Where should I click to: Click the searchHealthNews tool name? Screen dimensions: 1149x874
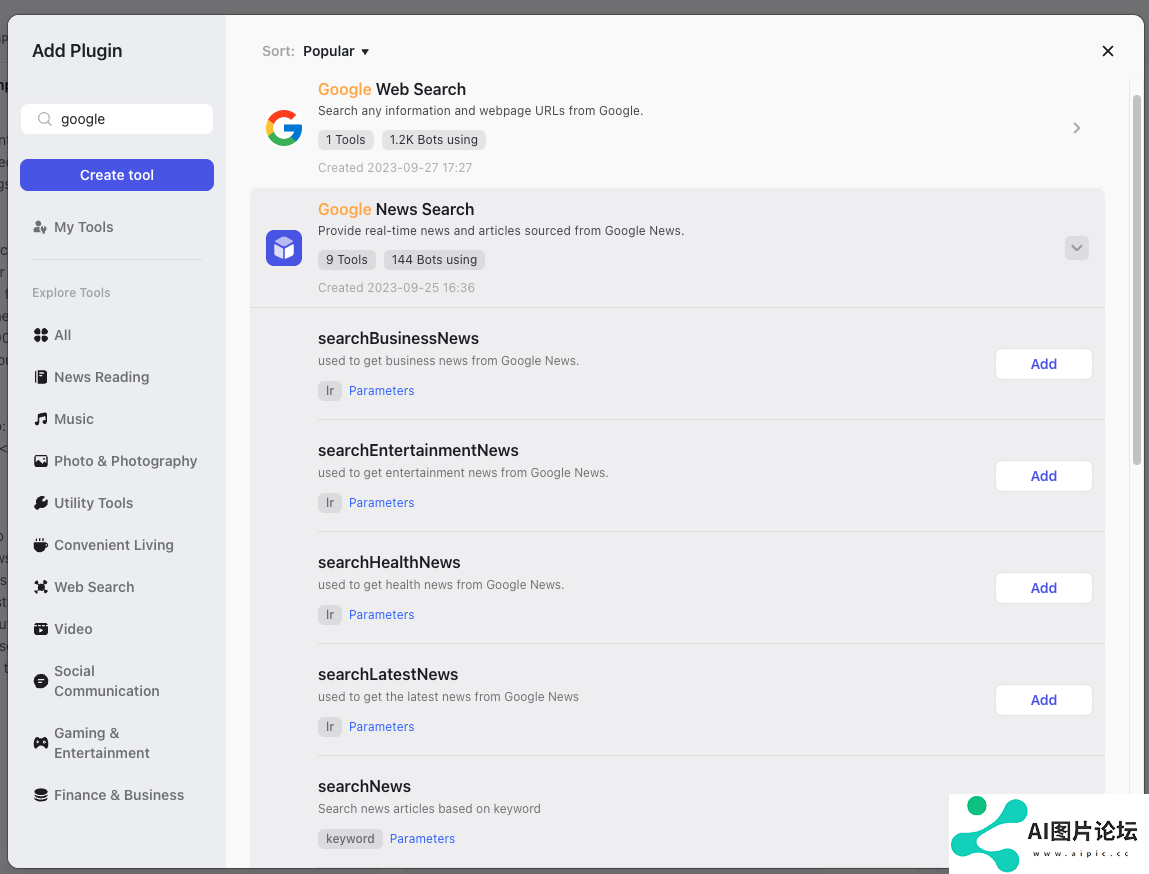tap(389, 563)
